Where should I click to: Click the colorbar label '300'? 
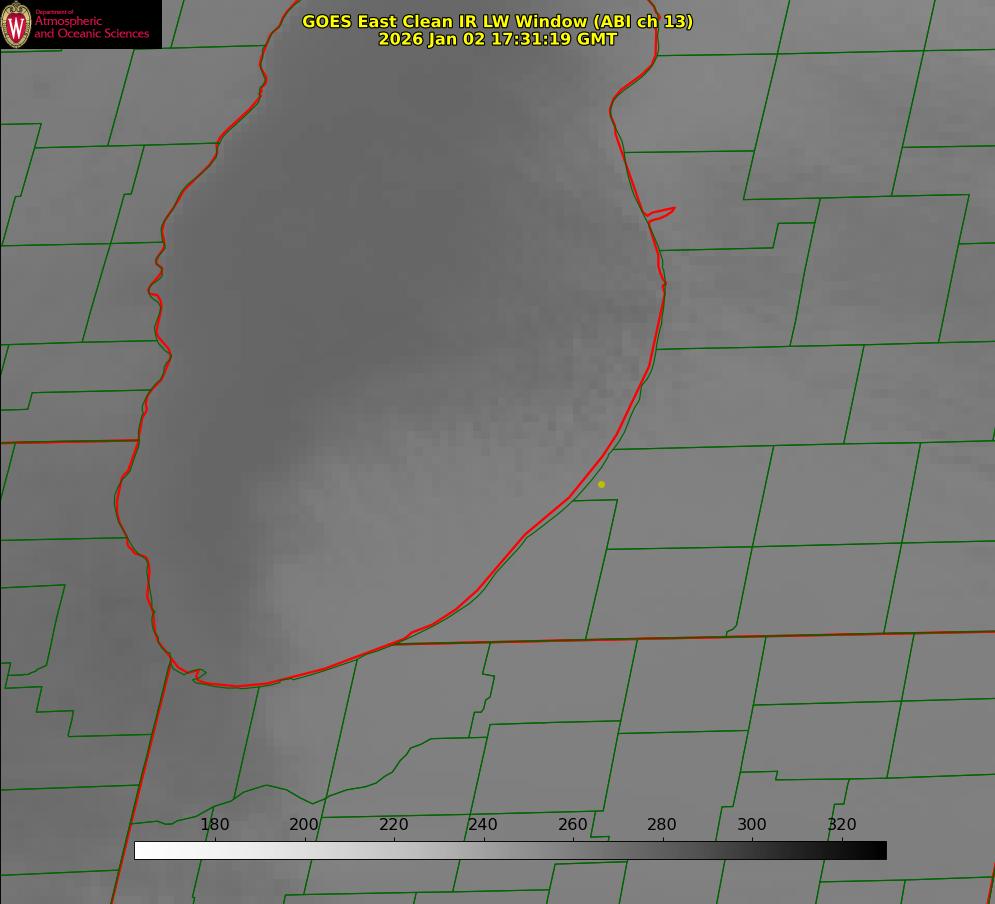coord(752,824)
